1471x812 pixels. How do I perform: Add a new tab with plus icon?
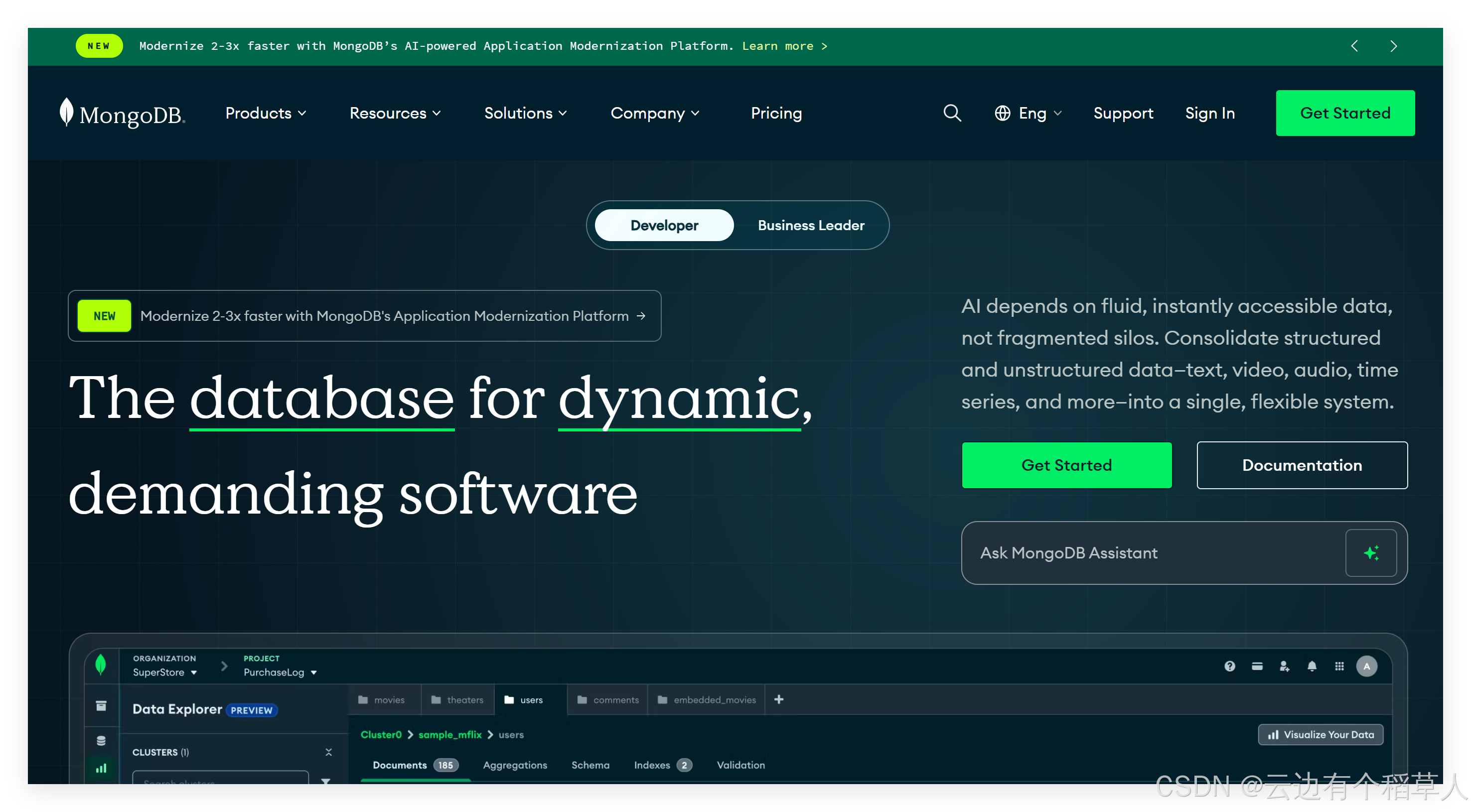[778, 699]
